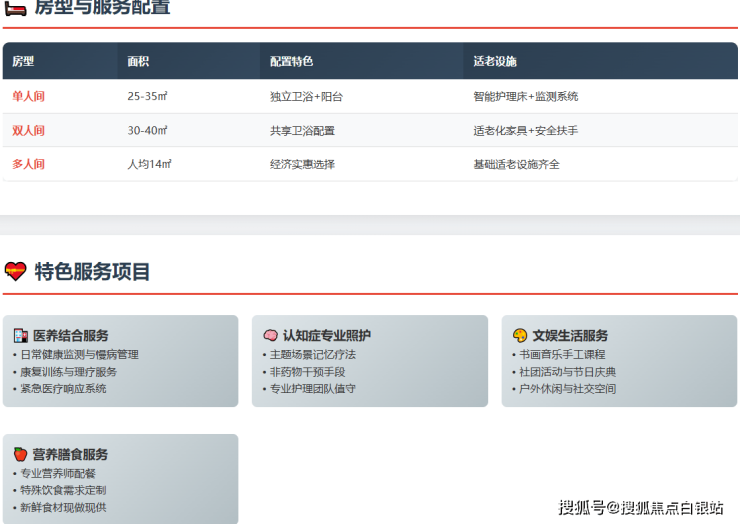Image resolution: width=740 pixels, height=524 pixels.
Task: Click the medical icon in 医养结合服务
Action: point(20,336)
